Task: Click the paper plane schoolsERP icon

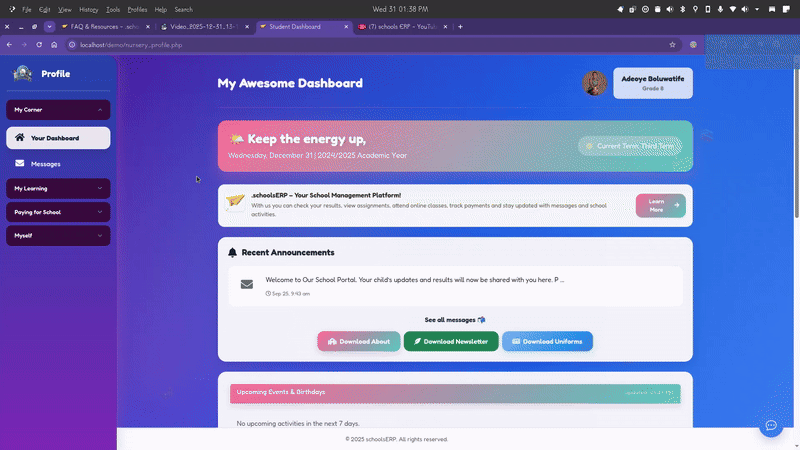Action: coord(235,203)
